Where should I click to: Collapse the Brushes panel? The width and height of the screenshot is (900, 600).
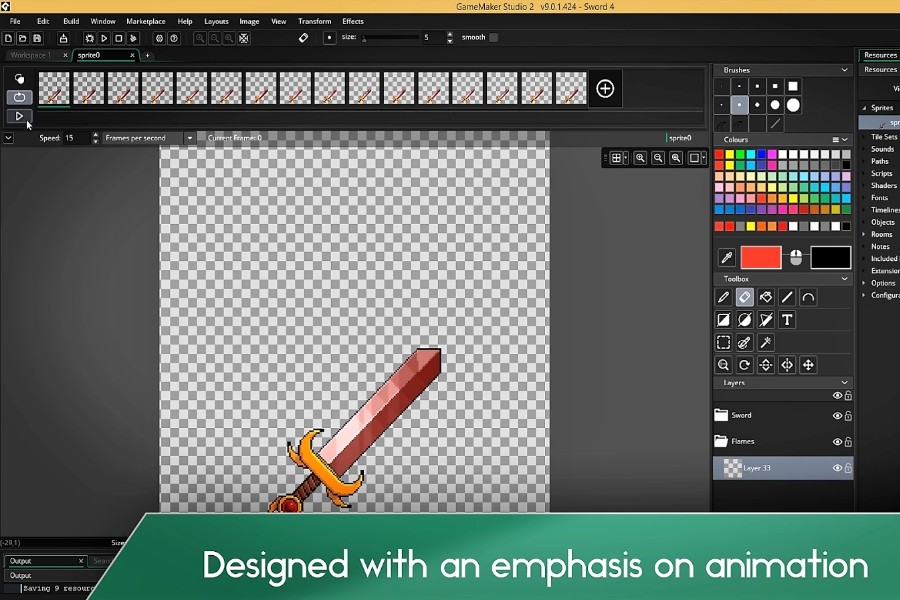pyautogui.click(x=845, y=70)
